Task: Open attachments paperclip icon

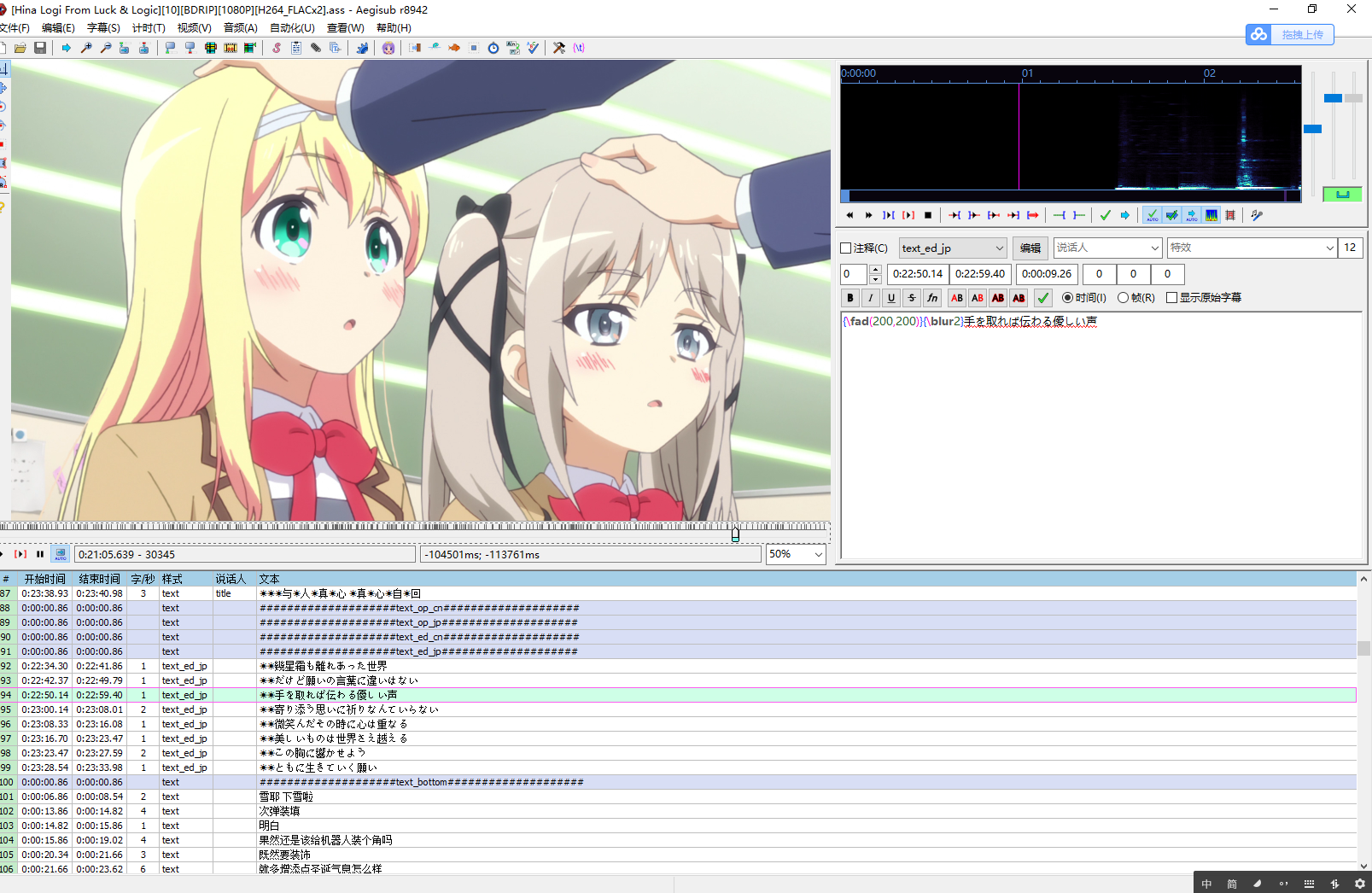Action: (316, 48)
